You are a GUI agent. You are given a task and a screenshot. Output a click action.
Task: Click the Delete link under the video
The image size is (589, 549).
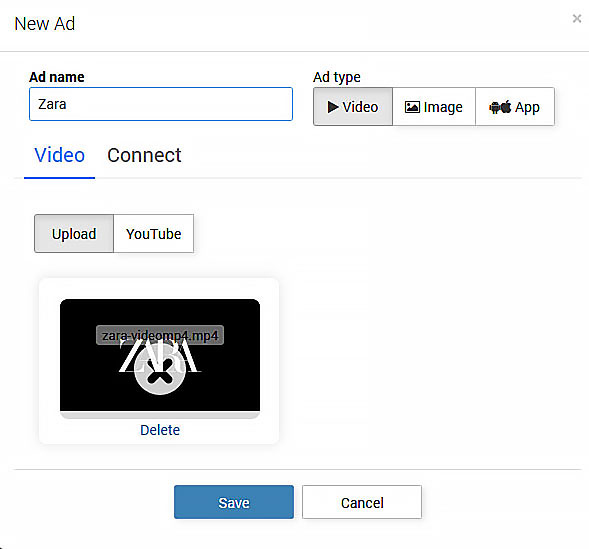(160, 430)
